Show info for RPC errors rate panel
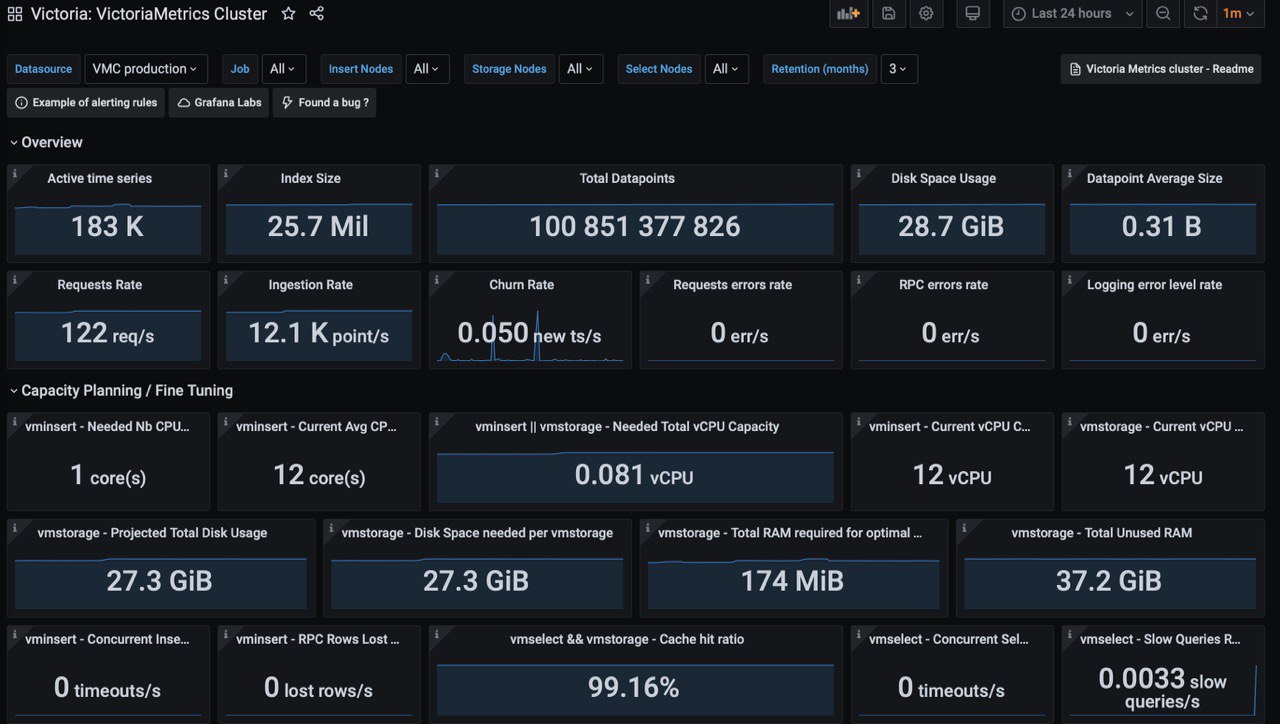Image resolution: width=1280 pixels, height=724 pixels. tap(859, 279)
